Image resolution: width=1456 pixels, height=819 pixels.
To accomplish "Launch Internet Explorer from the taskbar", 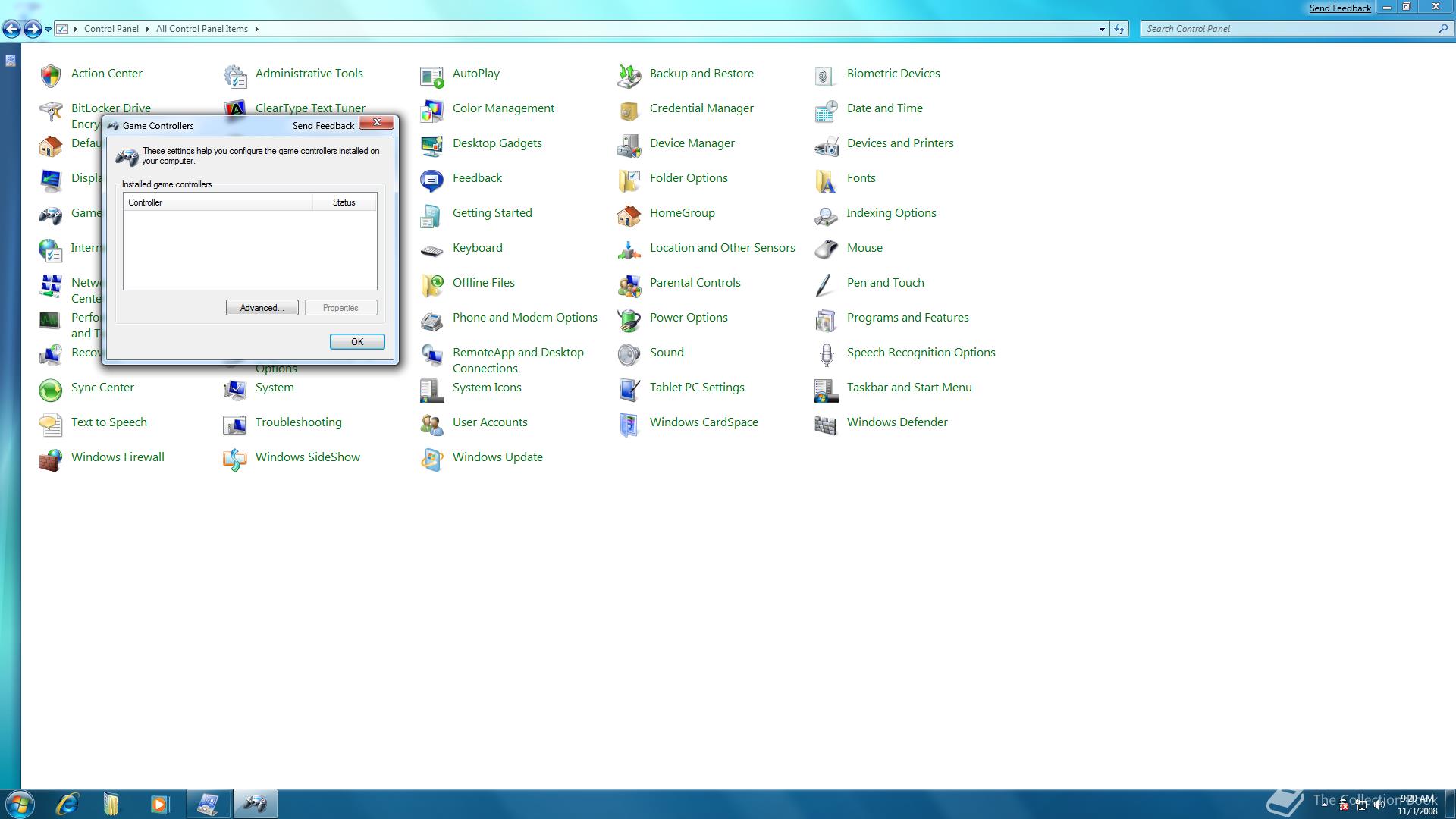I will coord(67,804).
